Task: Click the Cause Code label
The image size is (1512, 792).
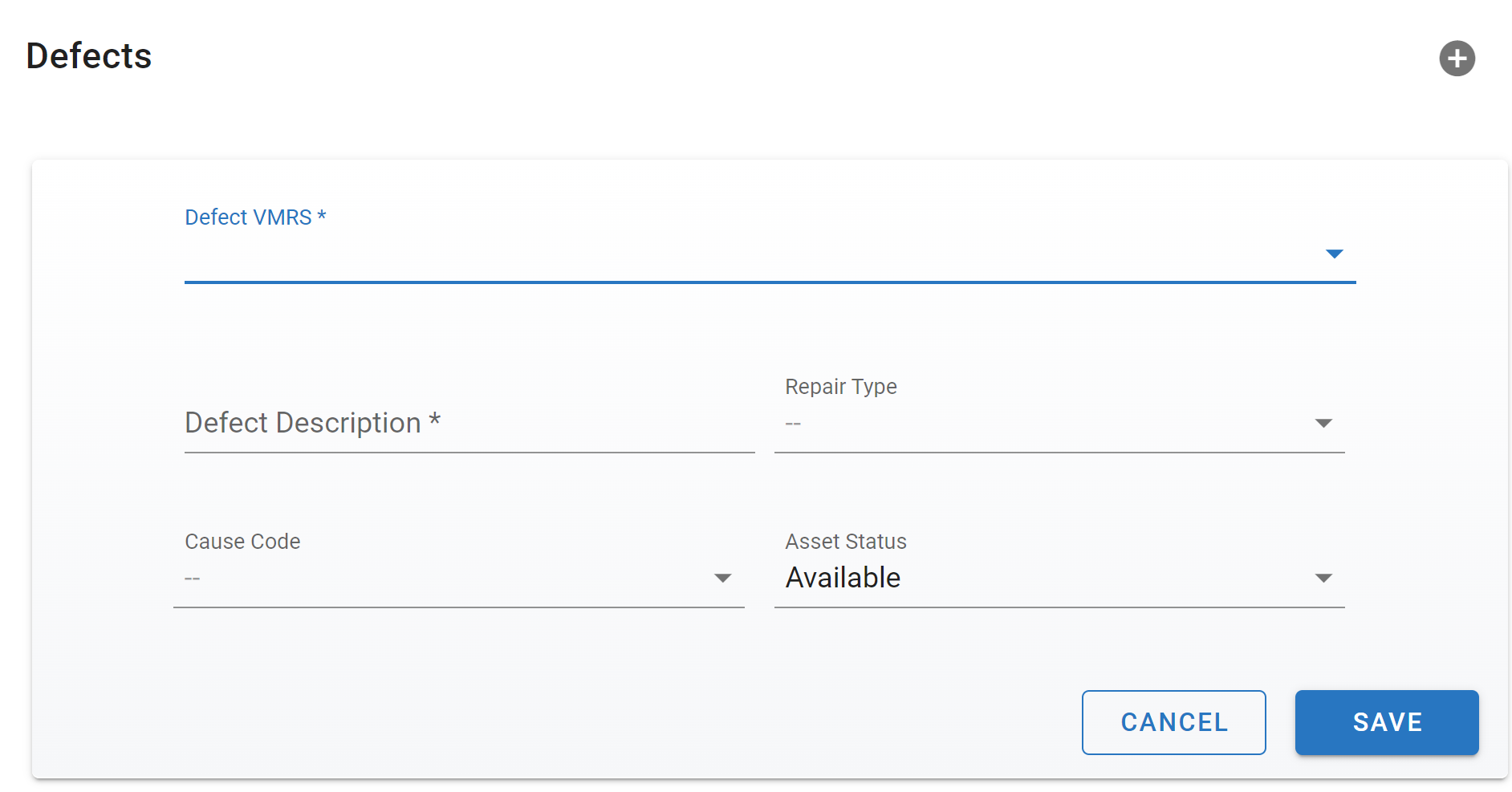Action: click(x=242, y=542)
